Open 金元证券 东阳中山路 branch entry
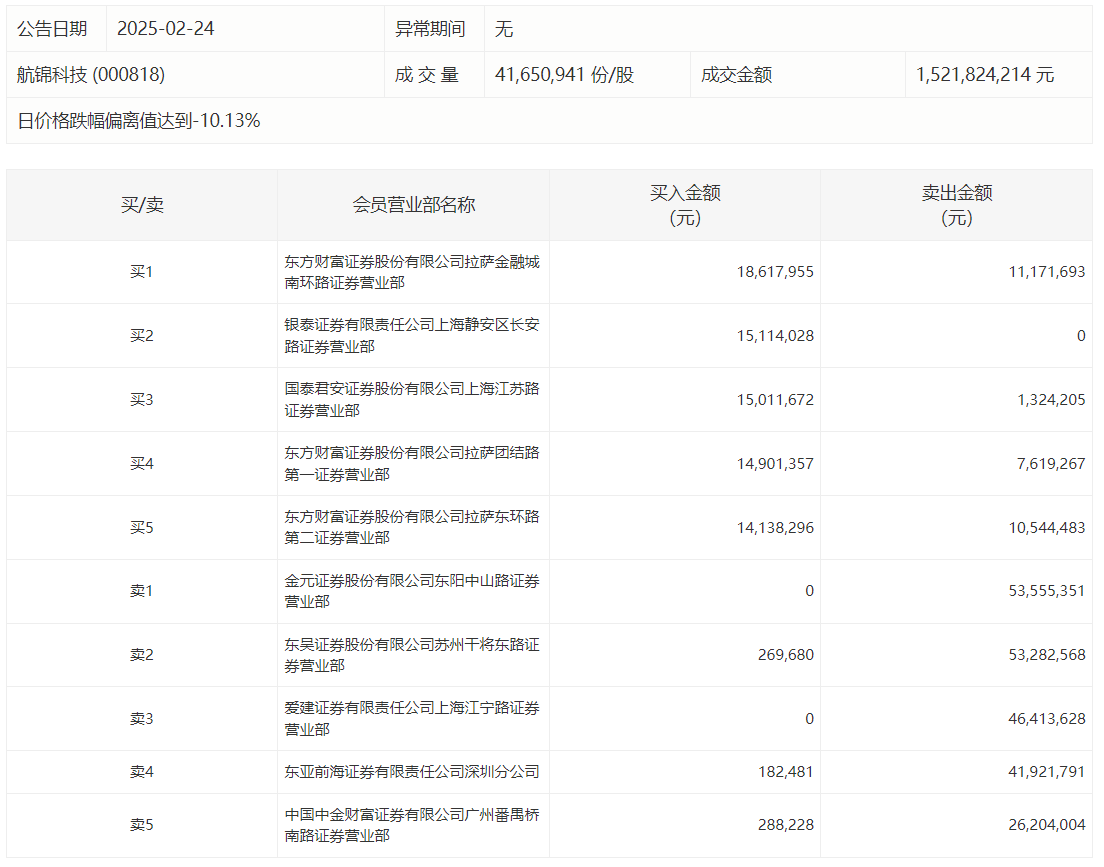 coord(411,591)
